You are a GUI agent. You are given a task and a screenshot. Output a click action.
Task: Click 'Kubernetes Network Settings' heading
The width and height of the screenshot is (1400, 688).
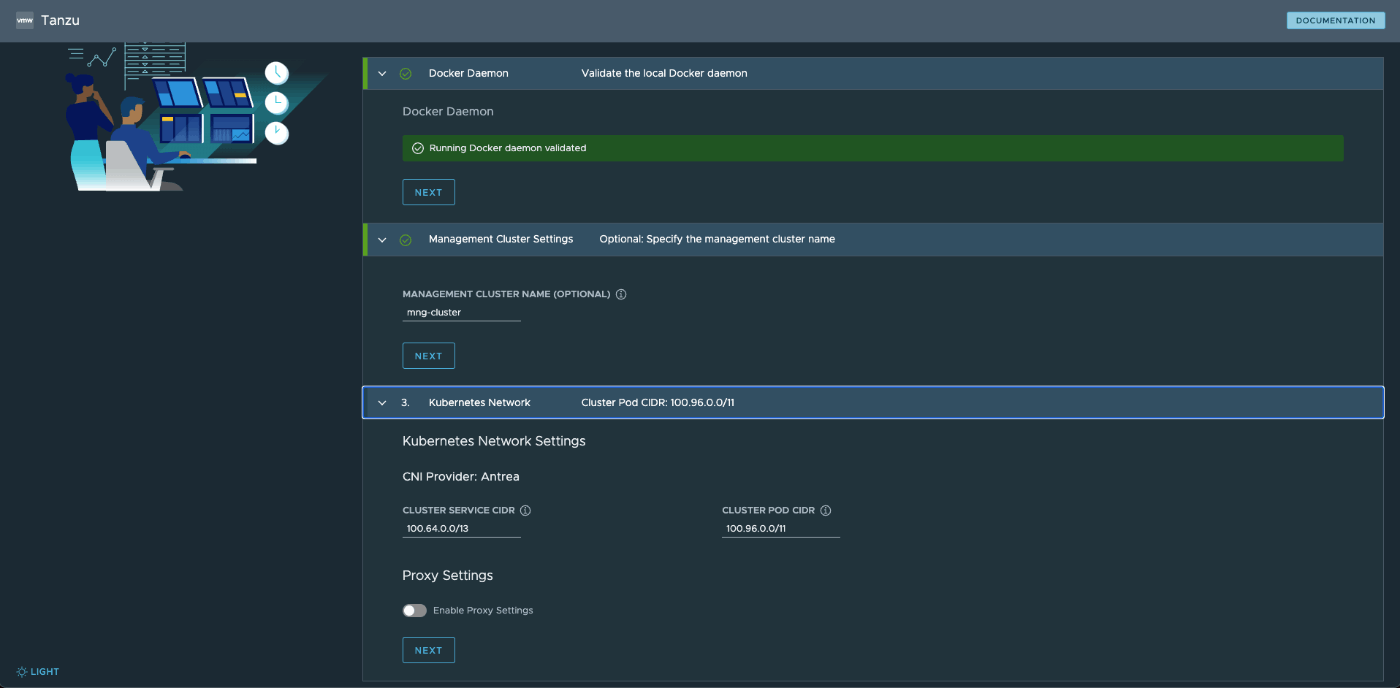[x=494, y=441]
